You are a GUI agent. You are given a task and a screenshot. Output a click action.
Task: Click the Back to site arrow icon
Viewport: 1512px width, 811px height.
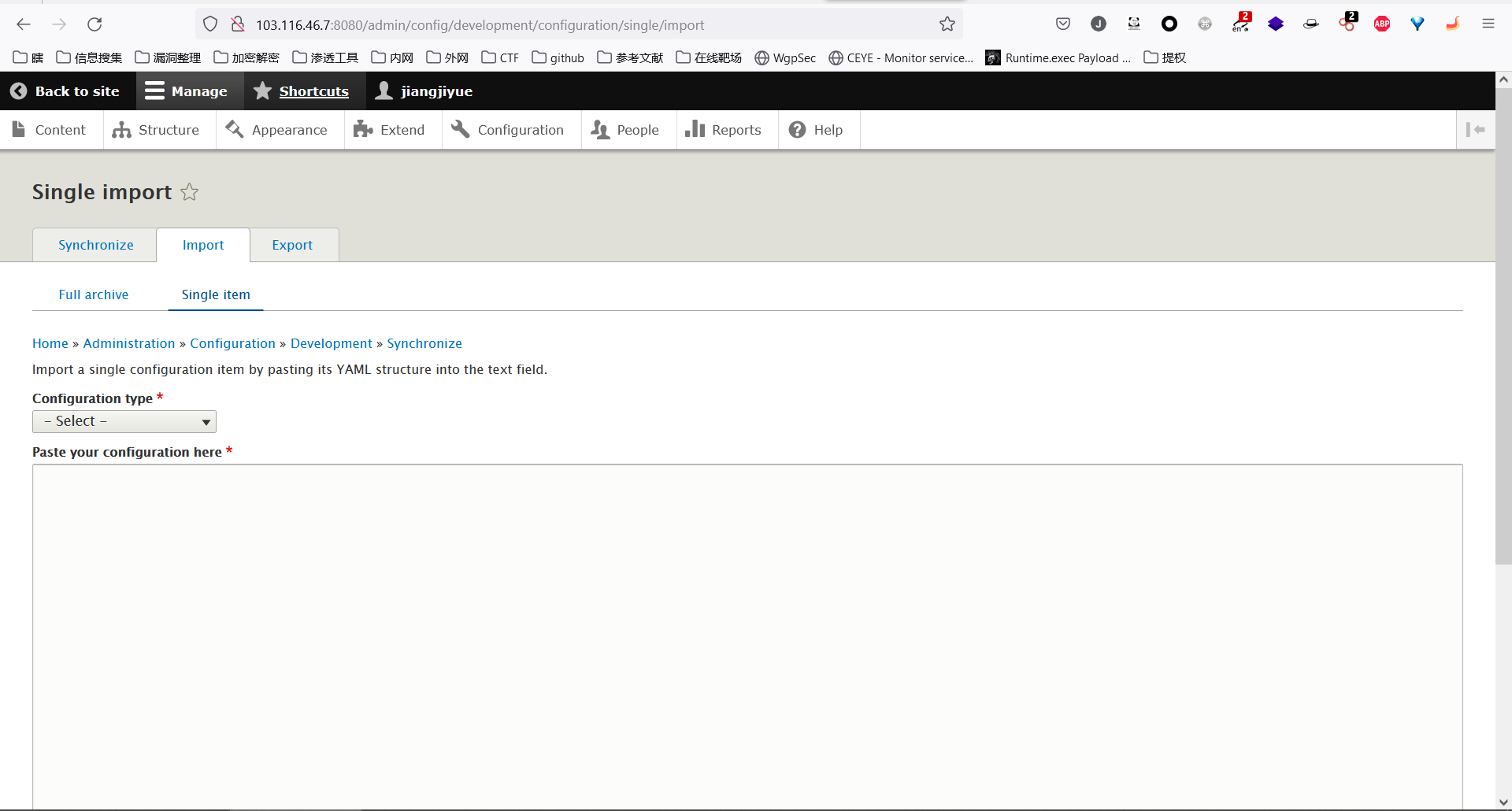19,91
